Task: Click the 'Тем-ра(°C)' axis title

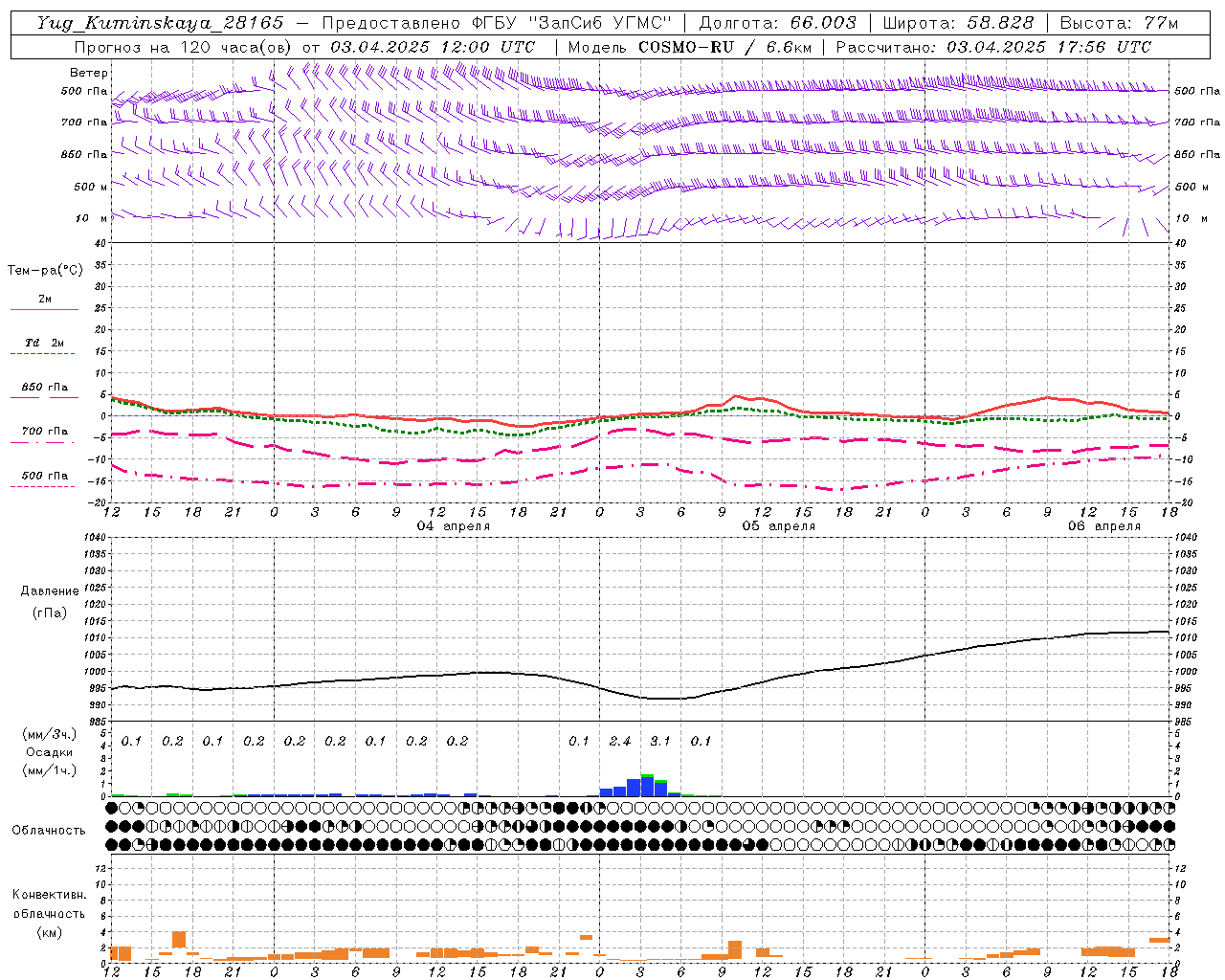Action: pos(45,271)
